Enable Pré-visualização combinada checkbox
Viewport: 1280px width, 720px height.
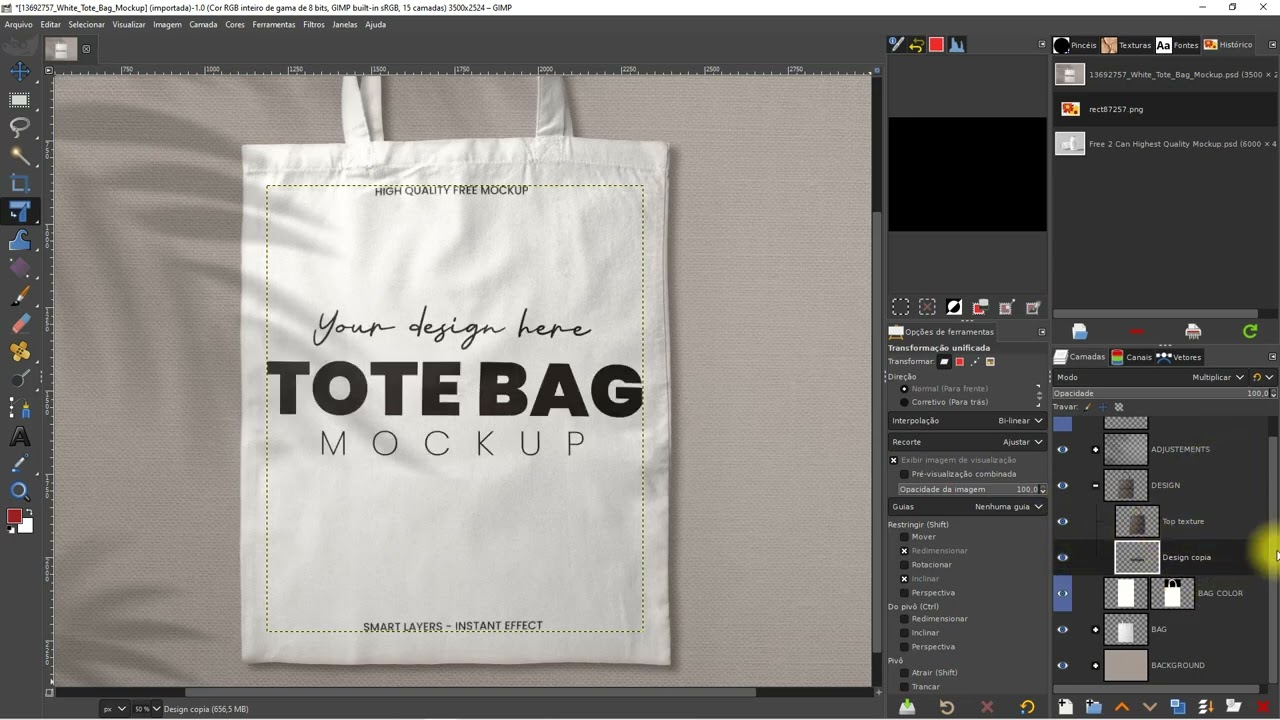point(905,474)
